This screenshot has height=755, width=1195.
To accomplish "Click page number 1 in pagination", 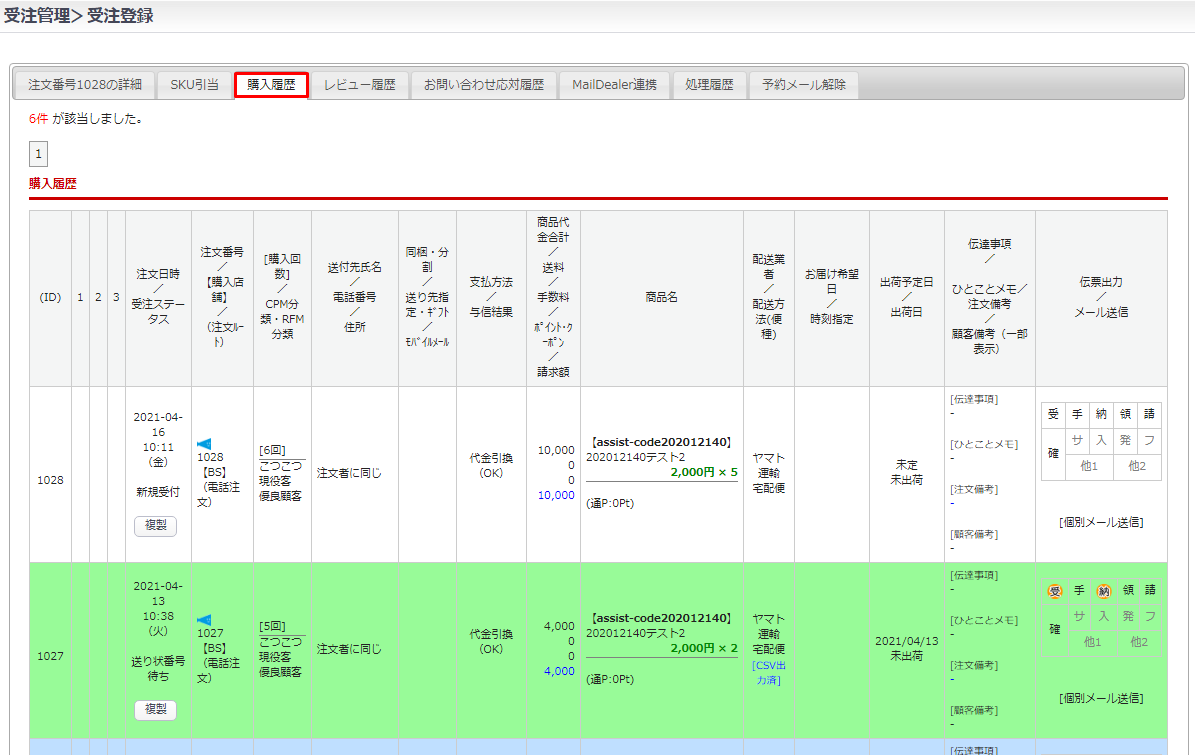I will [38, 154].
